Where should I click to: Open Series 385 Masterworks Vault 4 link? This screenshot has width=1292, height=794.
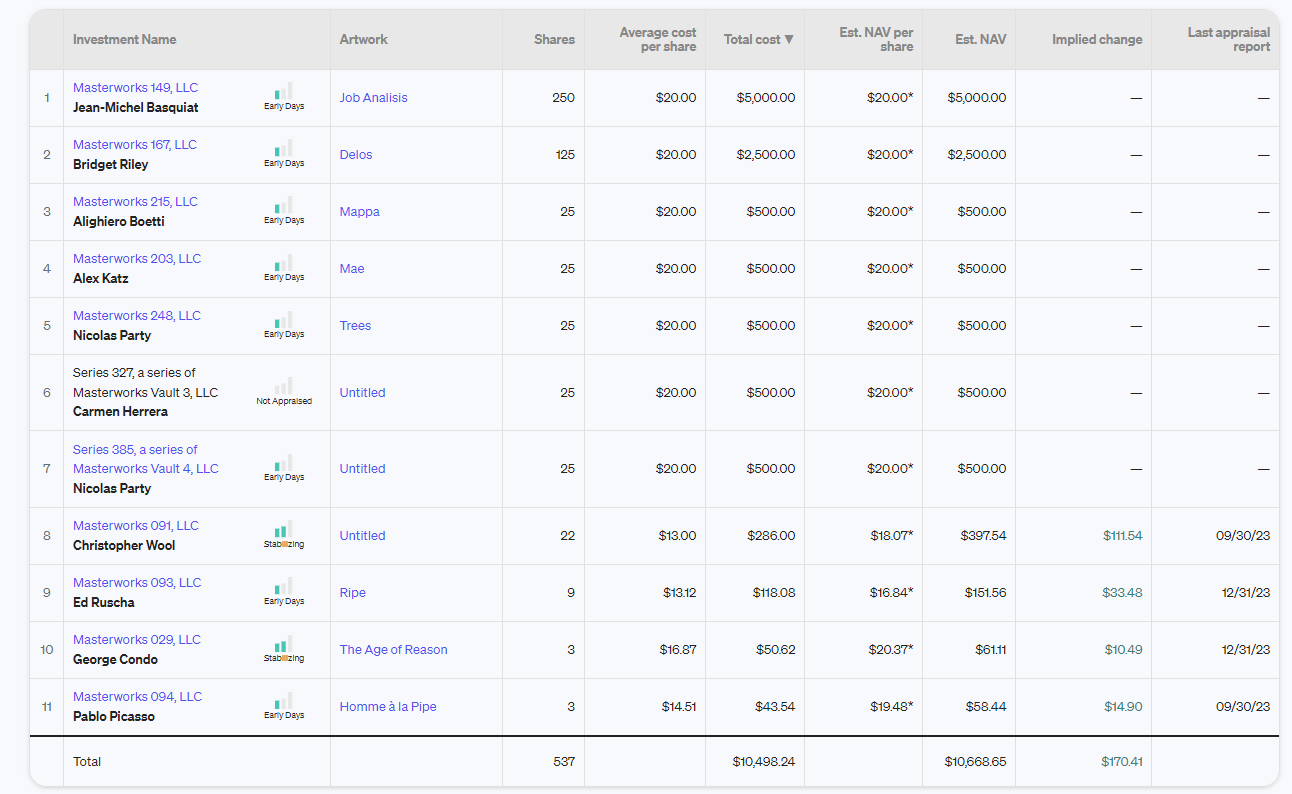[x=146, y=459]
